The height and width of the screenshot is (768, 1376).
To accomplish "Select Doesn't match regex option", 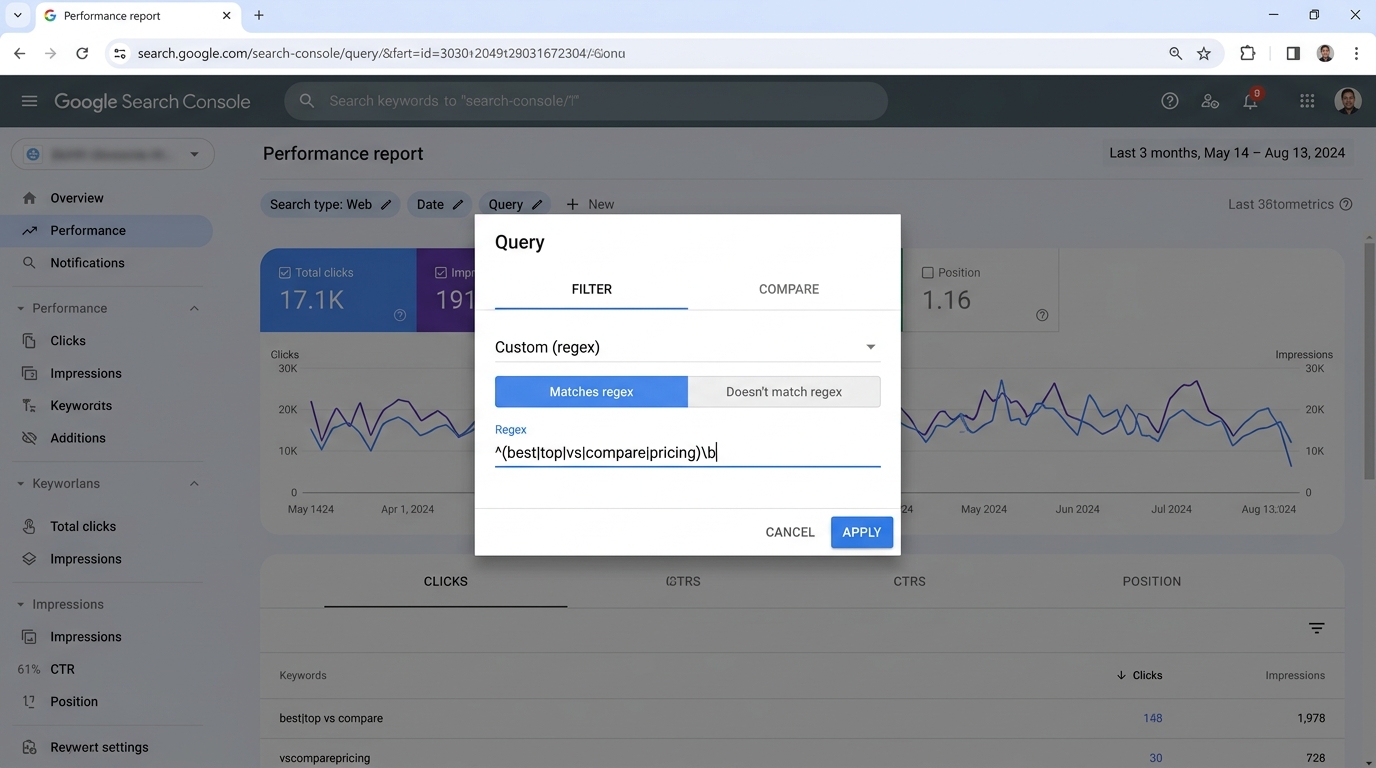I will [784, 392].
